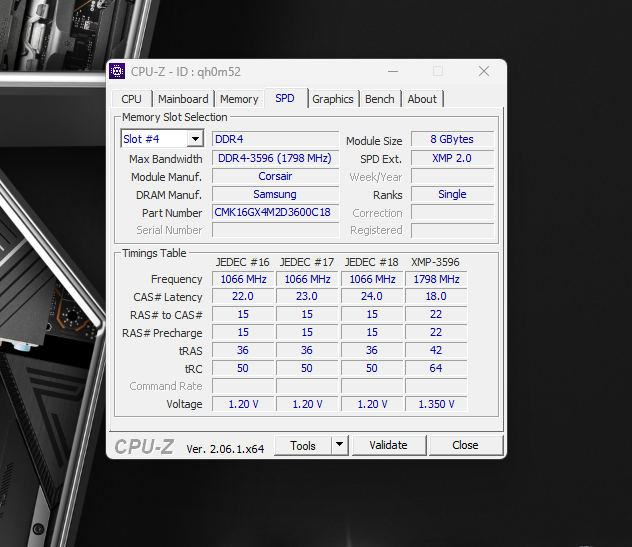Click JEDEC #16 CAS# Latency 22.0 cell
Viewport: 632px width, 547px height.
click(243, 296)
